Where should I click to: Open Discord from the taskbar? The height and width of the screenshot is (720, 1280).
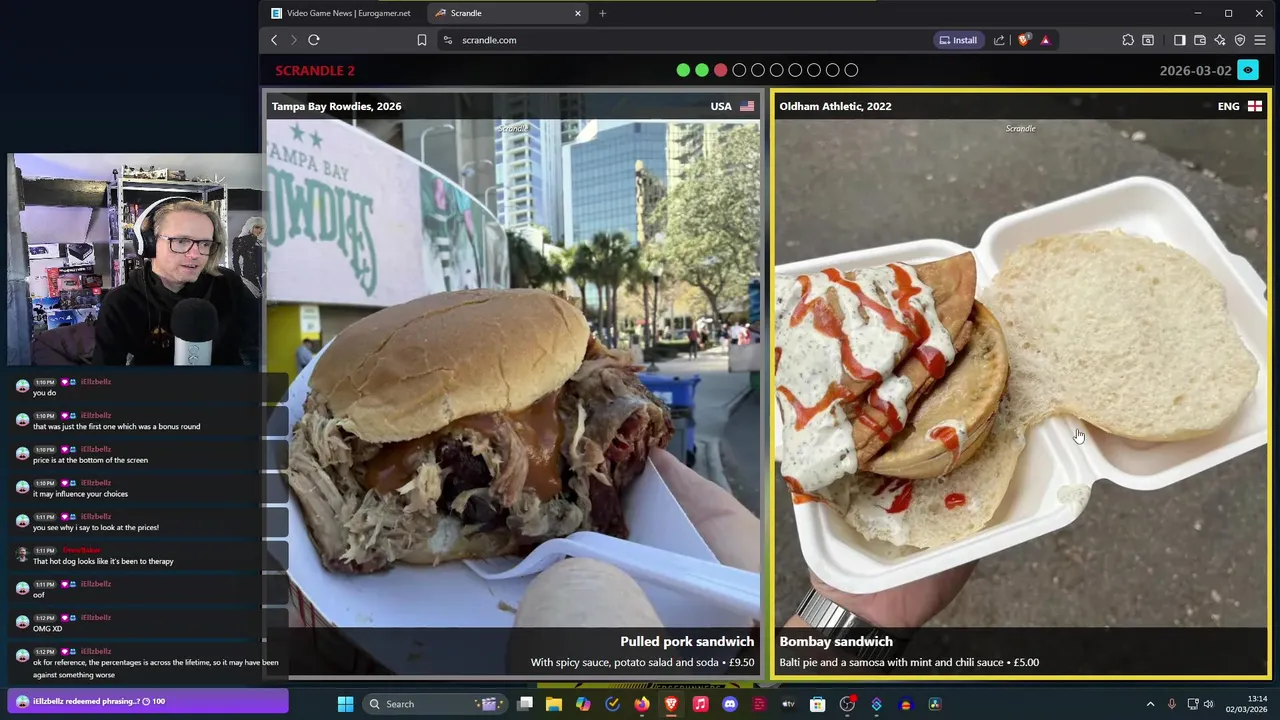tap(730, 704)
